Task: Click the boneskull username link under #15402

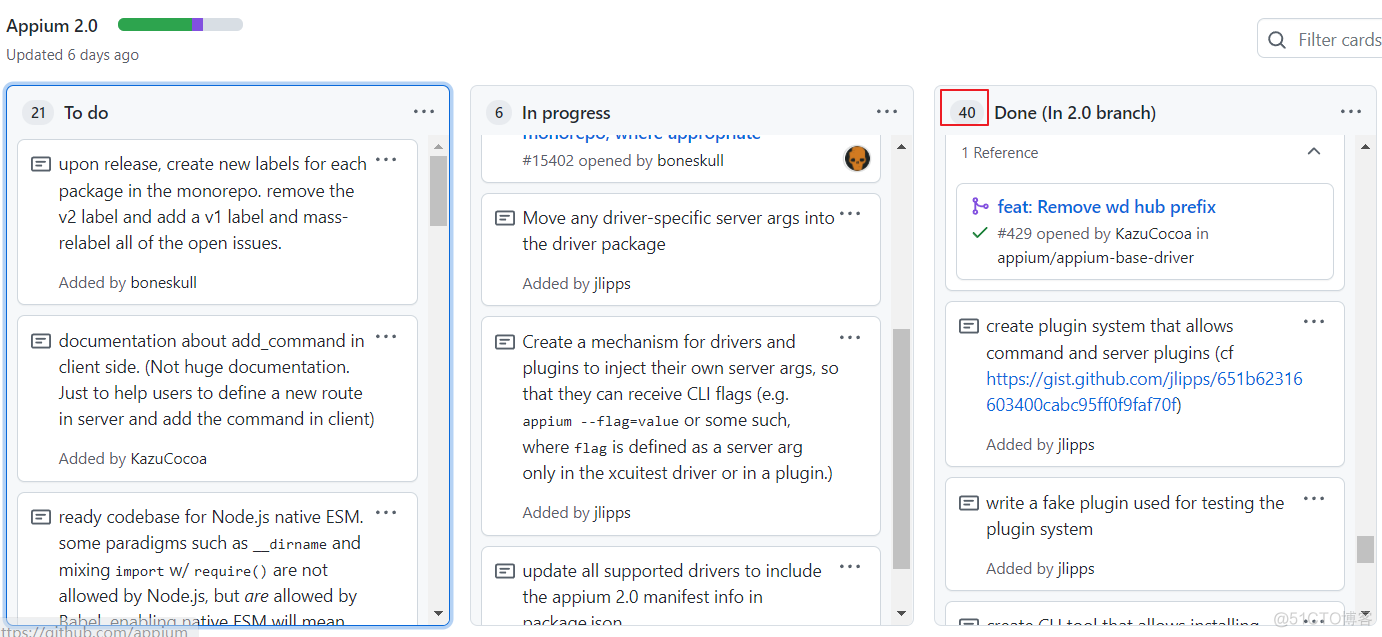Action: click(690, 160)
